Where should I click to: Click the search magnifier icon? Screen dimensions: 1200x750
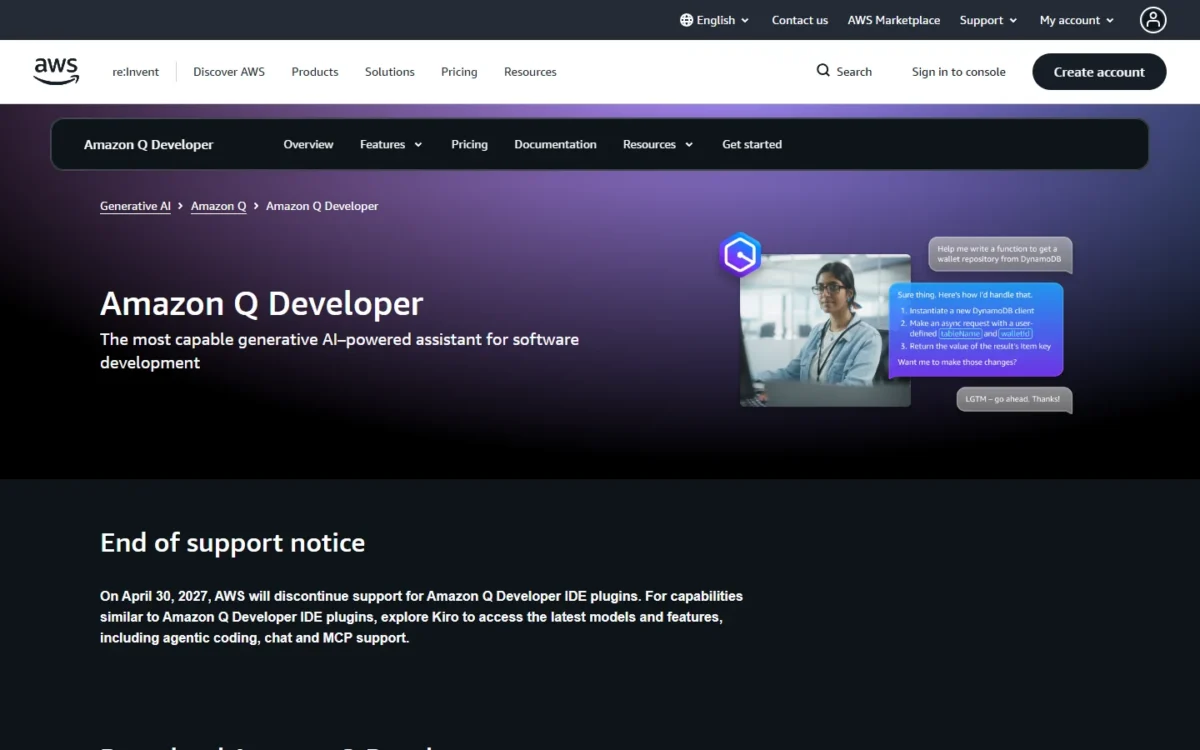[x=823, y=71]
